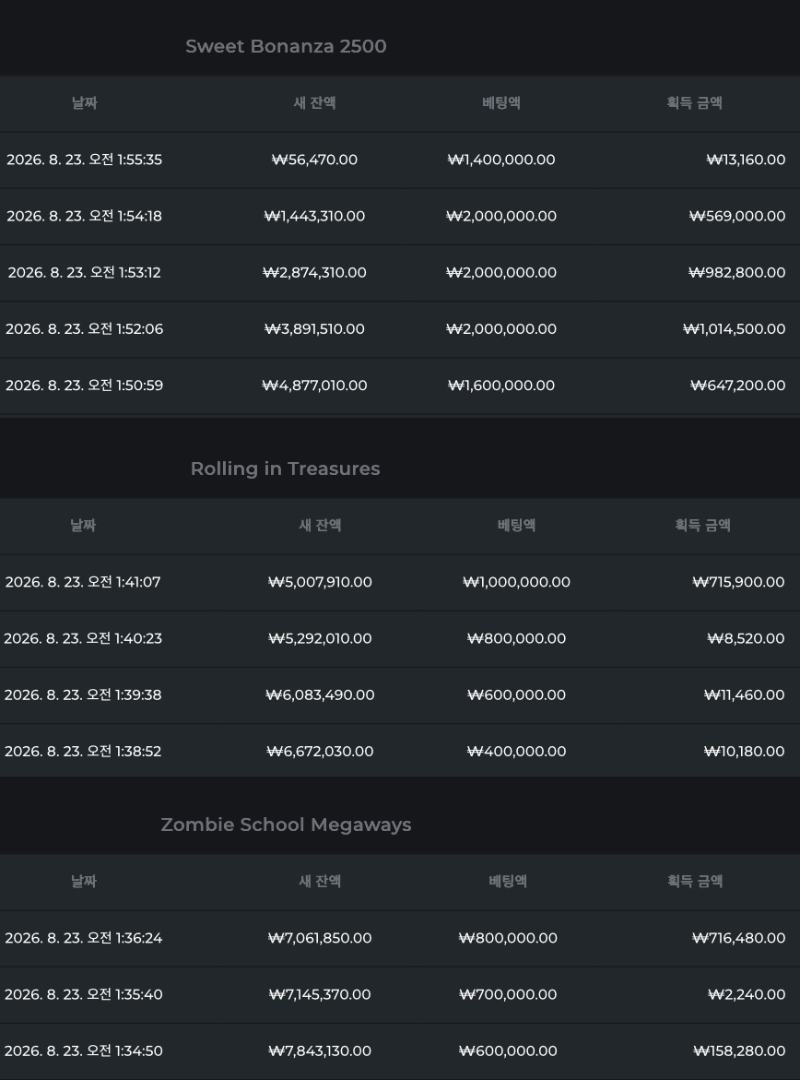Screen dimensions: 800x1080
Task: Open the 오전 1:52:06 transaction row
Action: 400,329
